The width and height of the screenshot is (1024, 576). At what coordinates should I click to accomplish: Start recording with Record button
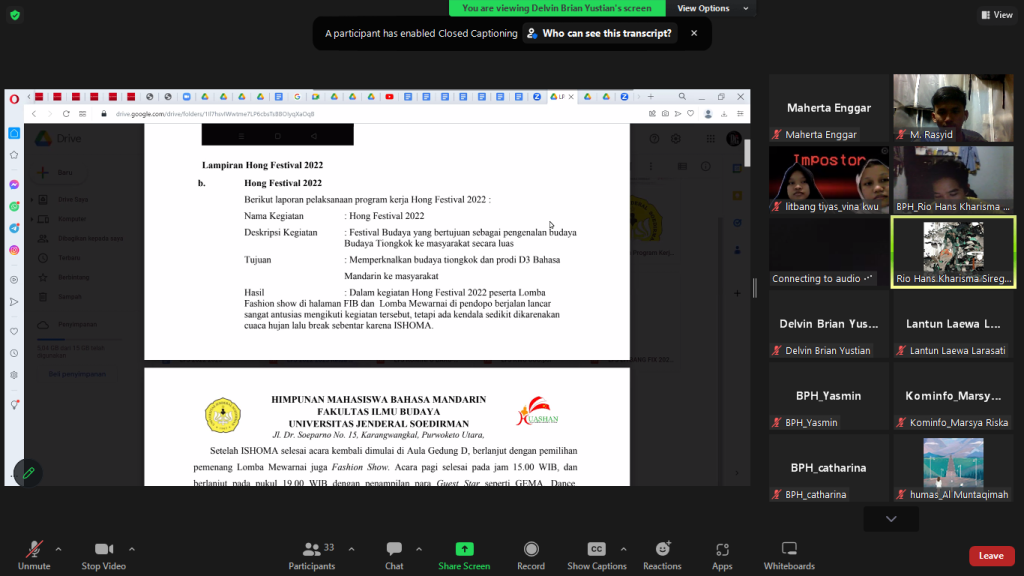point(531,556)
